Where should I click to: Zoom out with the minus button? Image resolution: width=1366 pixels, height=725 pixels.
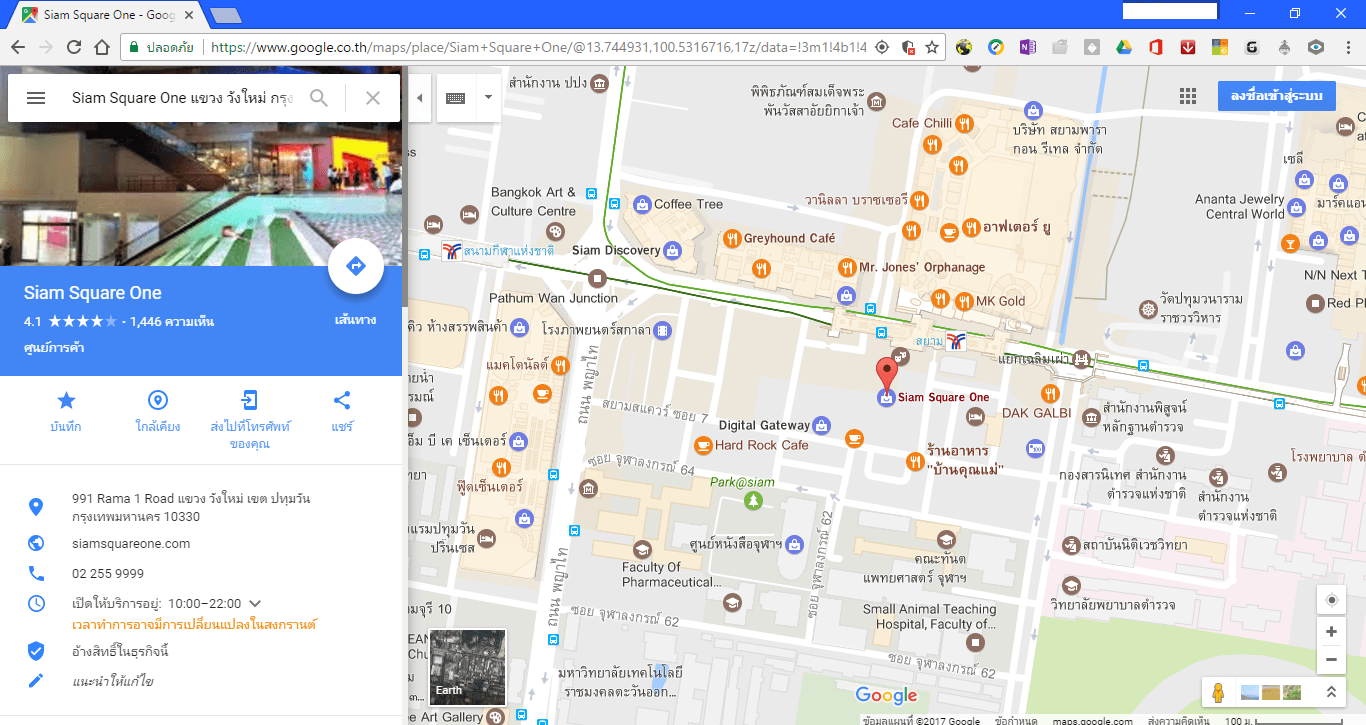pyautogui.click(x=1331, y=659)
